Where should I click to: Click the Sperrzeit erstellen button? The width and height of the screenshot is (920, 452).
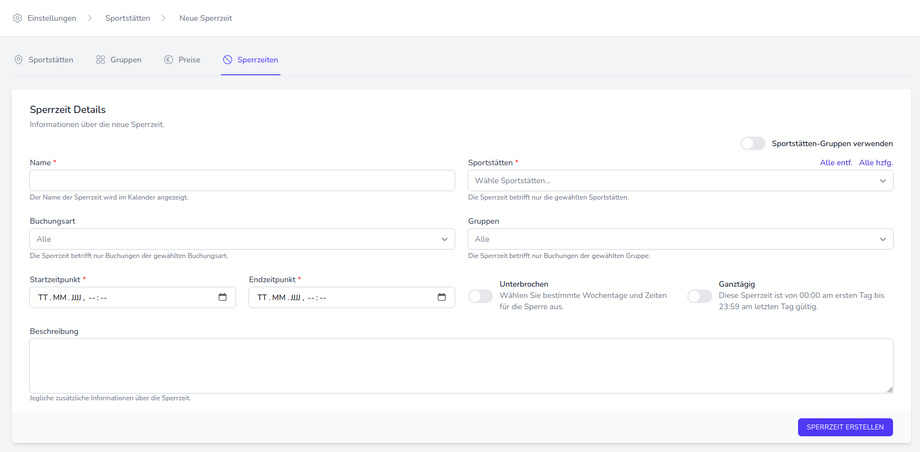click(x=845, y=427)
